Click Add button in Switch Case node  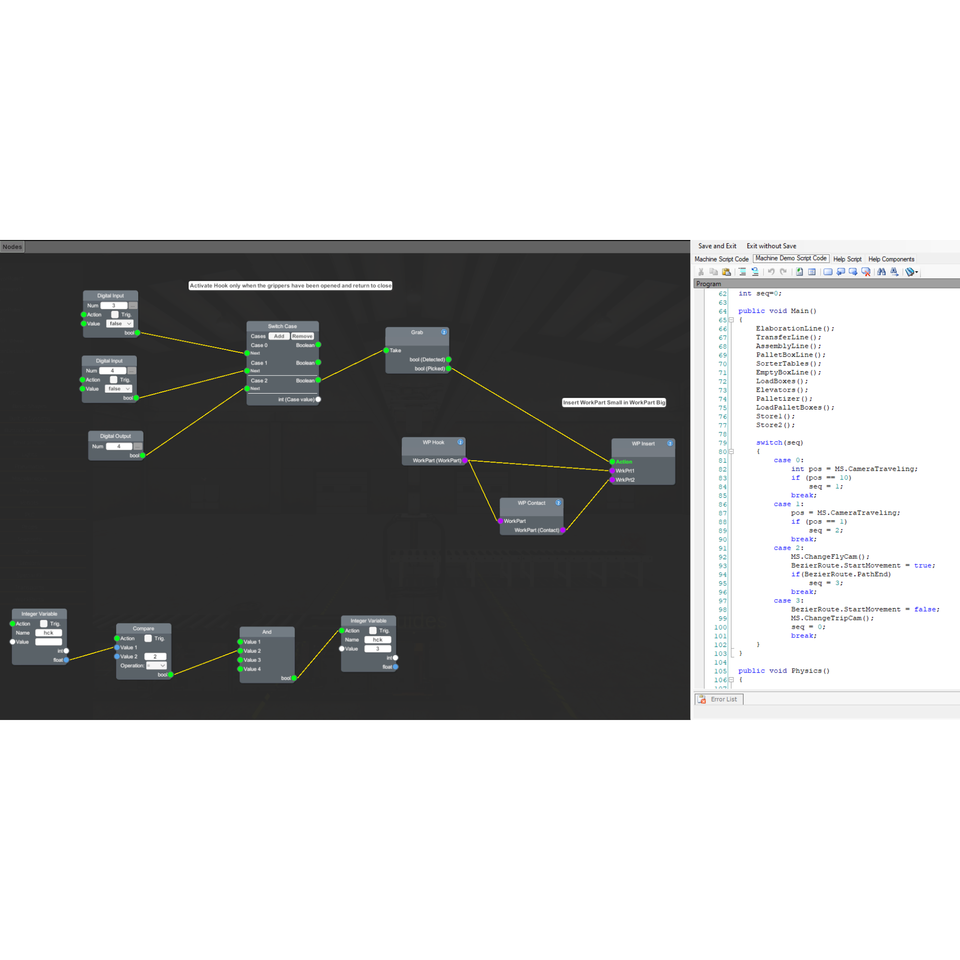point(279,336)
